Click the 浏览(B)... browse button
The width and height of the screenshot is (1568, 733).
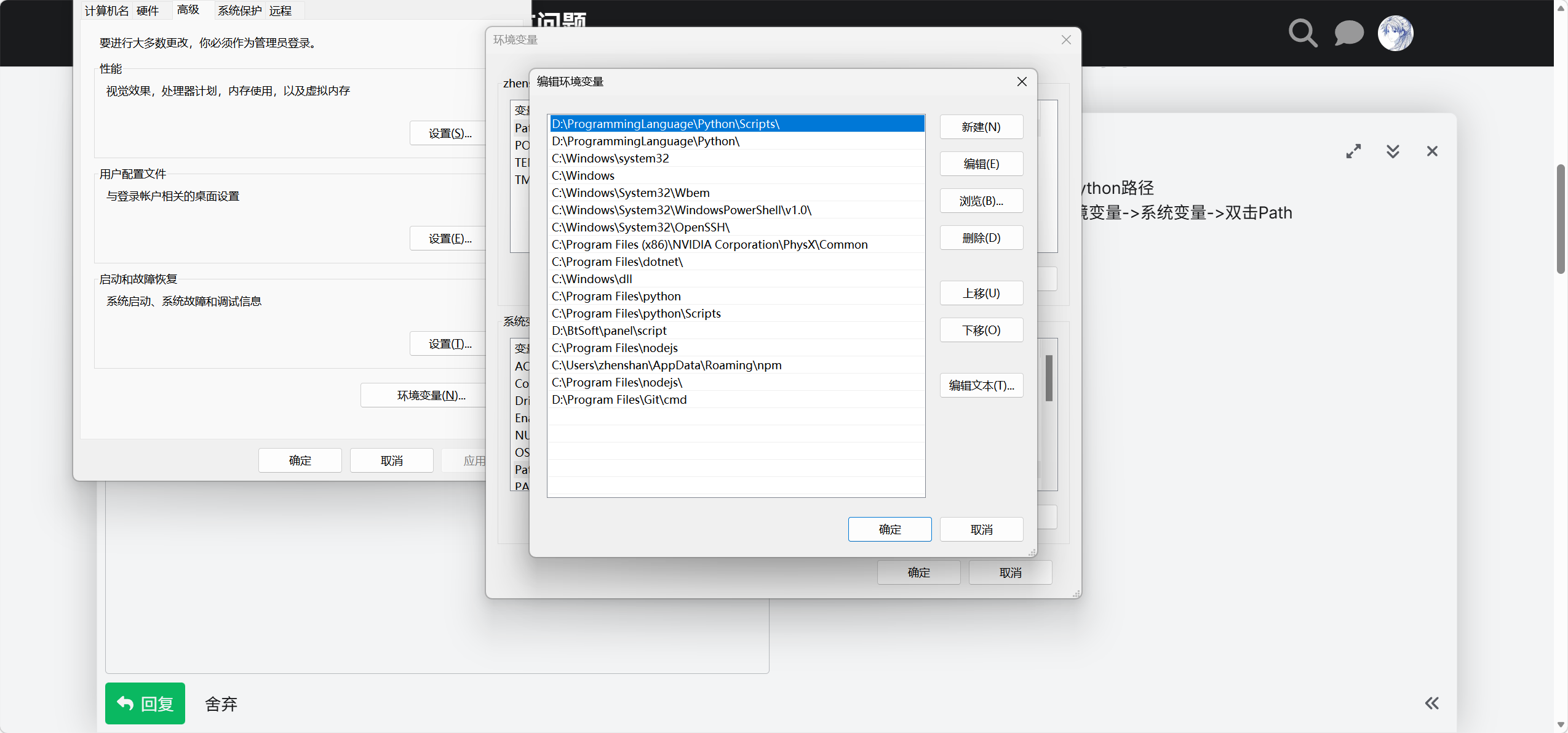pyautogui.click(x=981, y=201)
